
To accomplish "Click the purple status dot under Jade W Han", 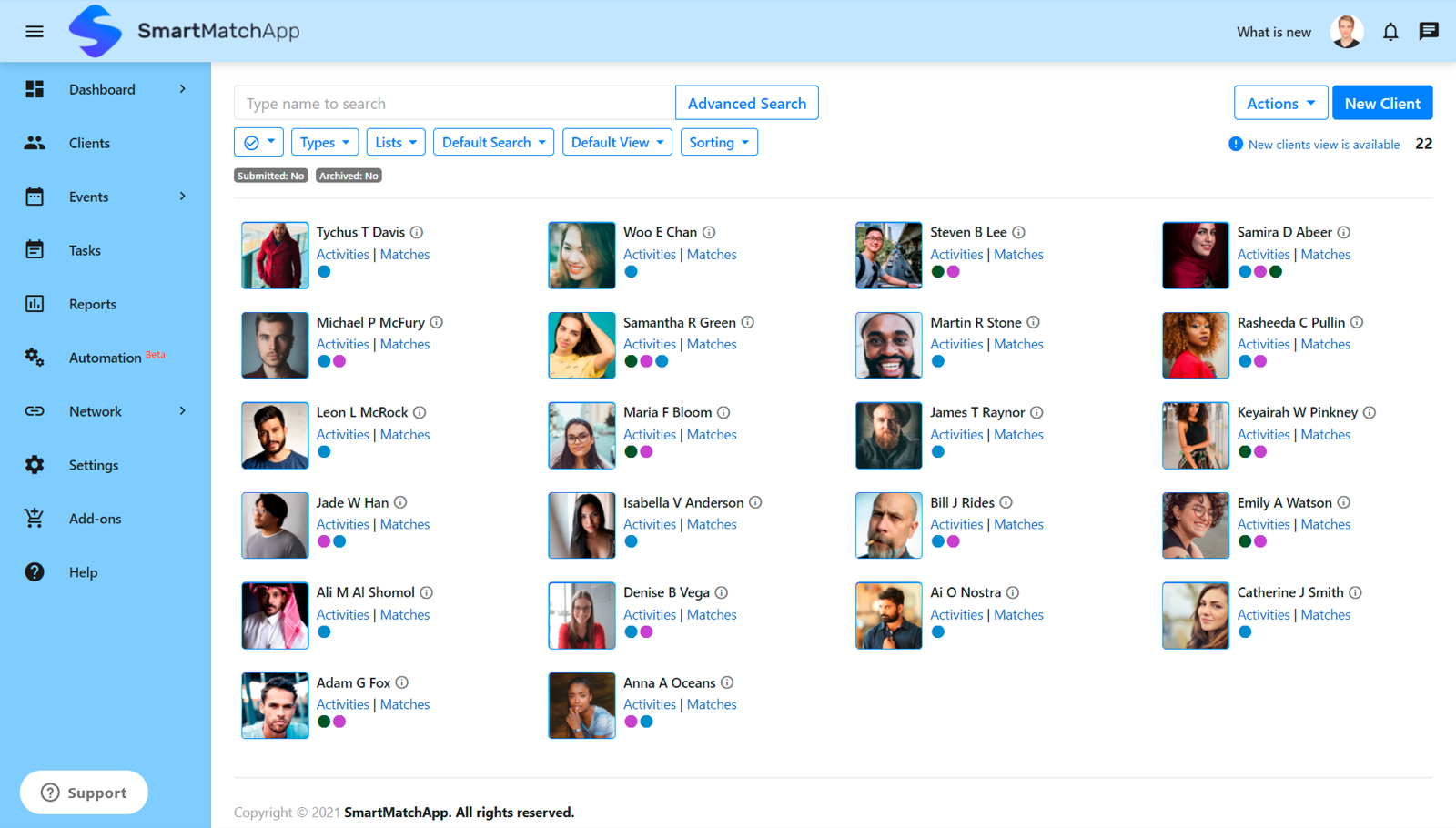I will [323, 540].
